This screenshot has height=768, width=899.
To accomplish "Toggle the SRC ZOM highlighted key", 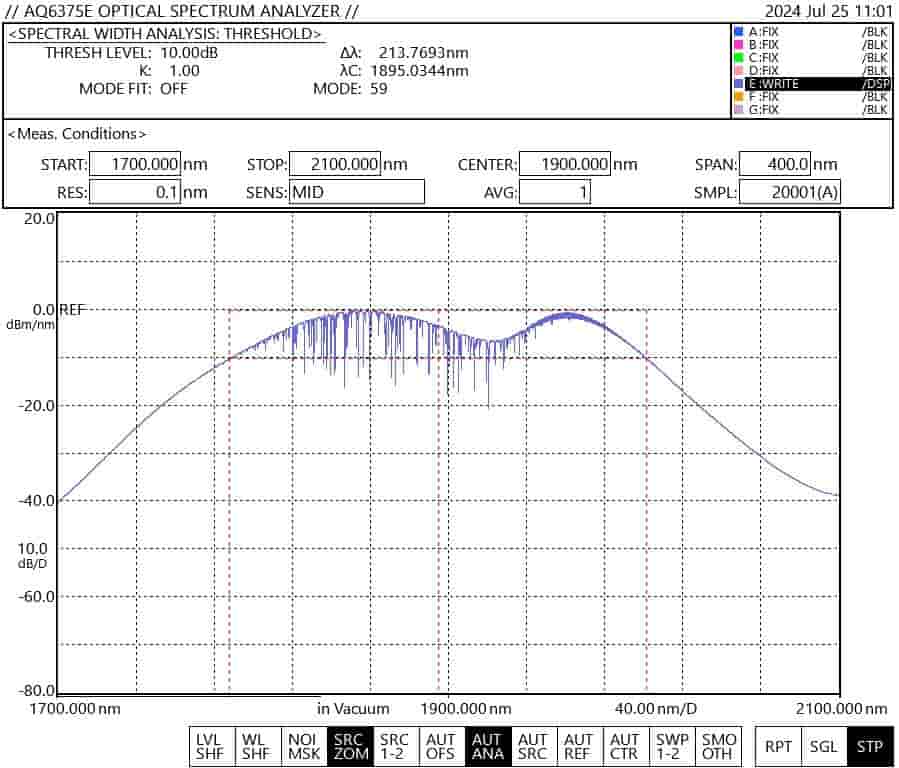I will click(349, 746).
